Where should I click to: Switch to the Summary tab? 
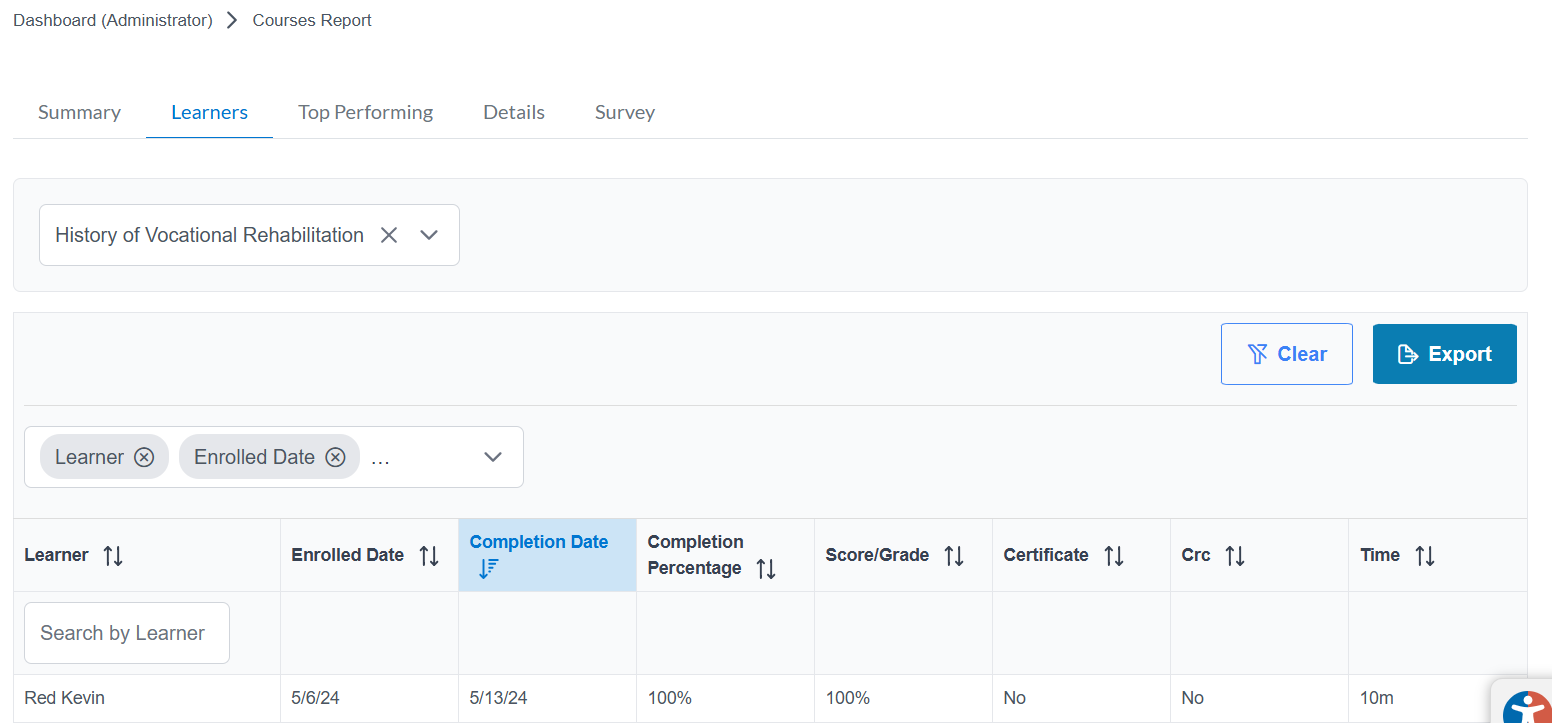click(x=79, y=112)
